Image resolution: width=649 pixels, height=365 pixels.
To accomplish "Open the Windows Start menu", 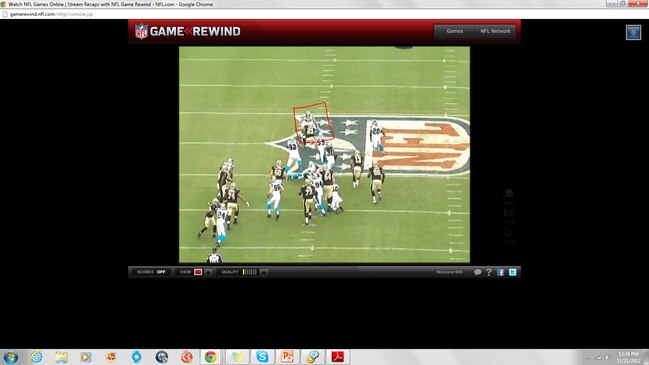I will tap(10, 357).
